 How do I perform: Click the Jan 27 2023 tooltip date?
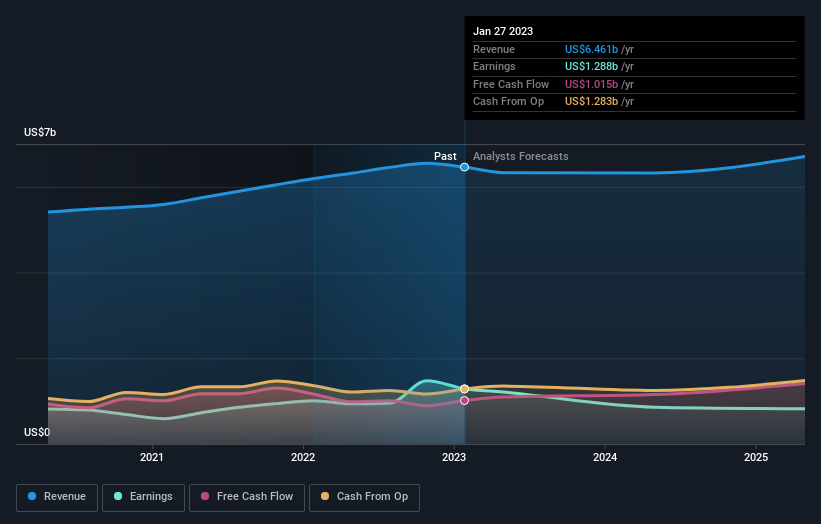click(x=503, y=31)
